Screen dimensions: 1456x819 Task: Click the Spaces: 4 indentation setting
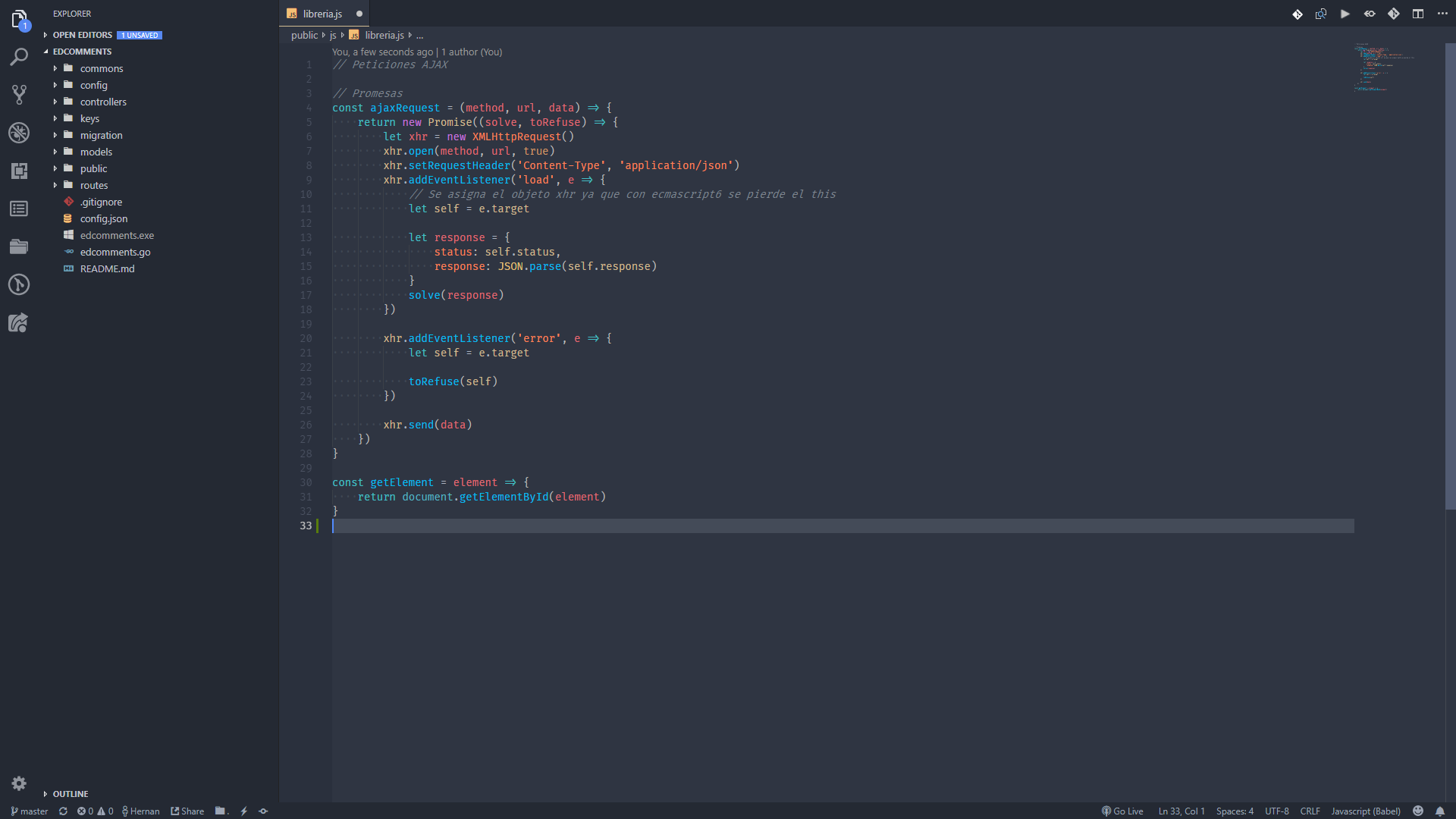(x=1235, y=811)
